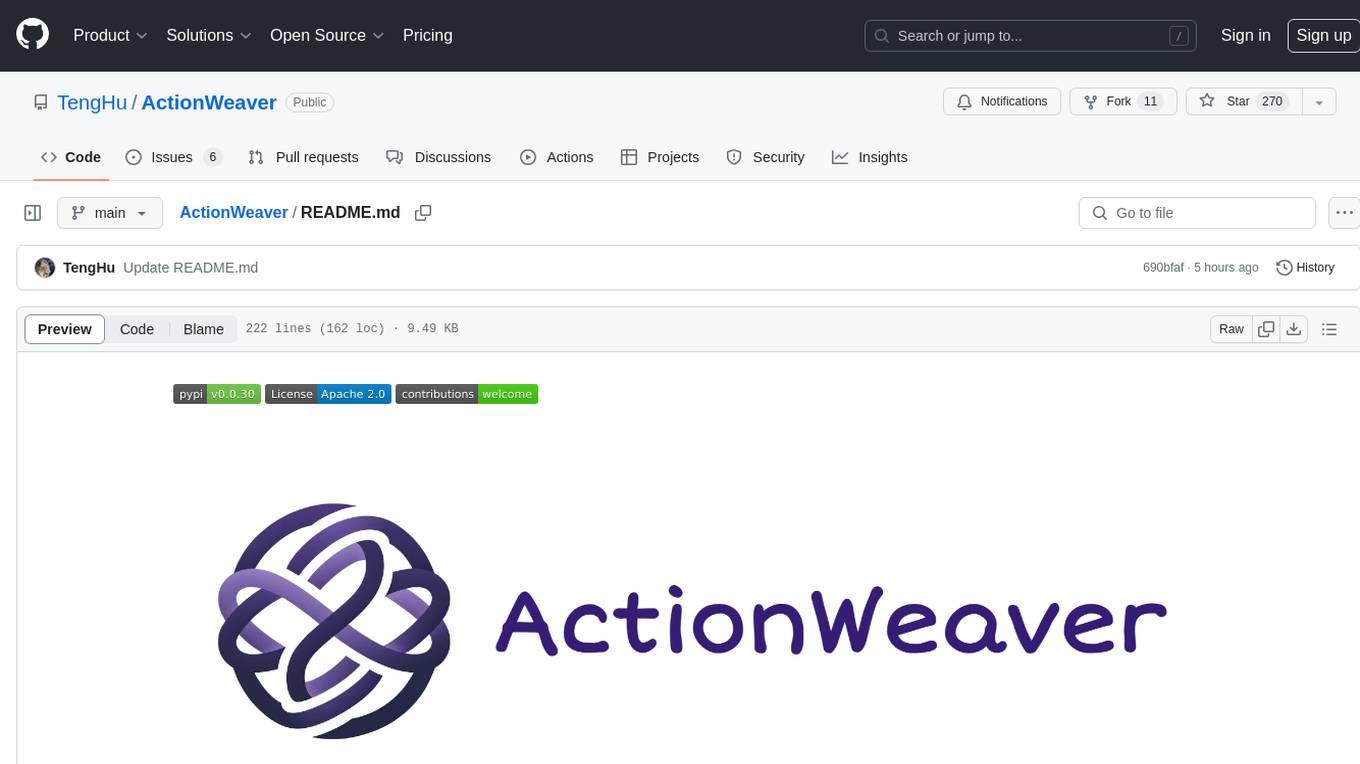Switch to the Projects tab
1360x764 pixels.
(660, 157)
